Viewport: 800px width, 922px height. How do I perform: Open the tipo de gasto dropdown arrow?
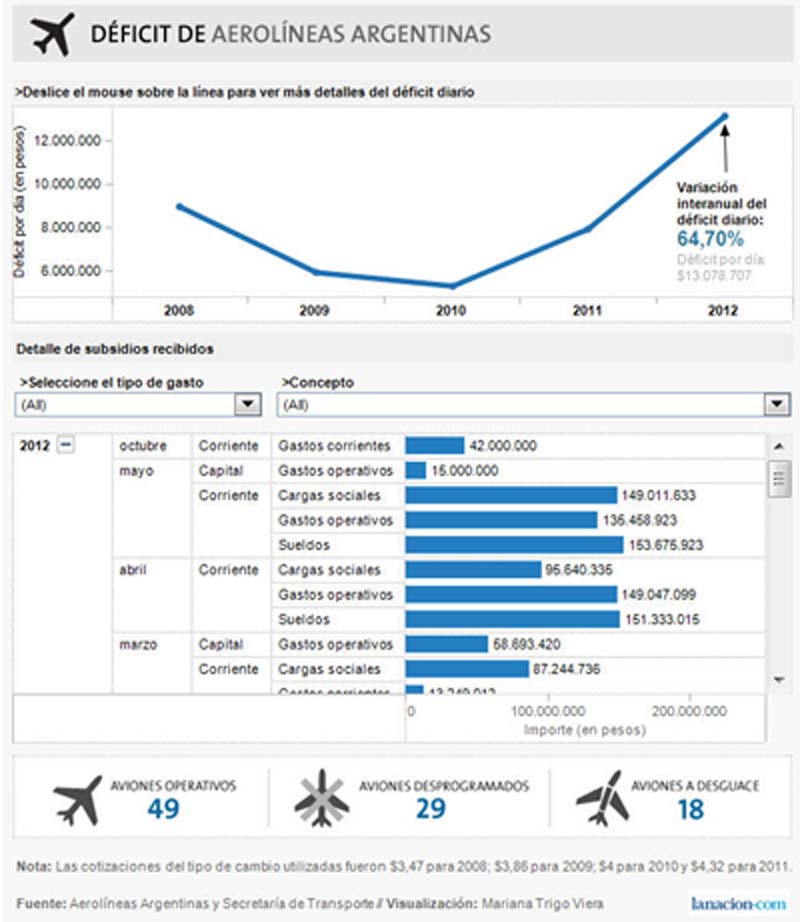(248, 405)
